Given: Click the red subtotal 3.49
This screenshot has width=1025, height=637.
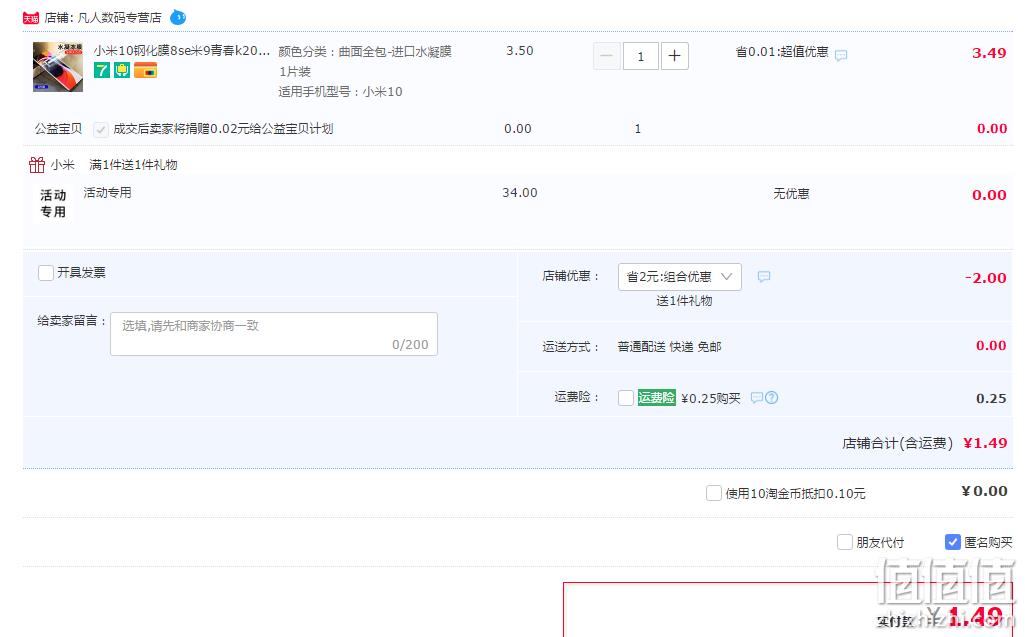Looking at the screenshot, I should click(x=989, y=53).
